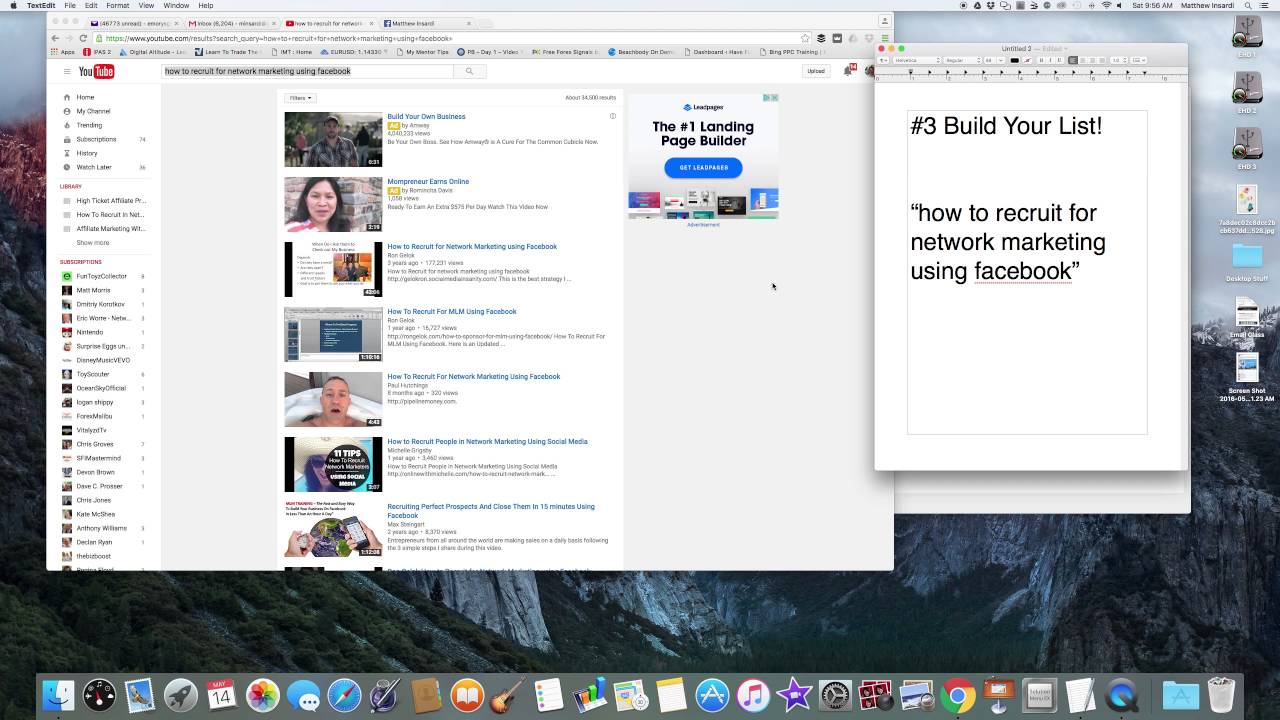This screenshot has width=1280, height=720.
Task: Open Spotlight search in the menu bar
Action: (x=1246, y=5)
